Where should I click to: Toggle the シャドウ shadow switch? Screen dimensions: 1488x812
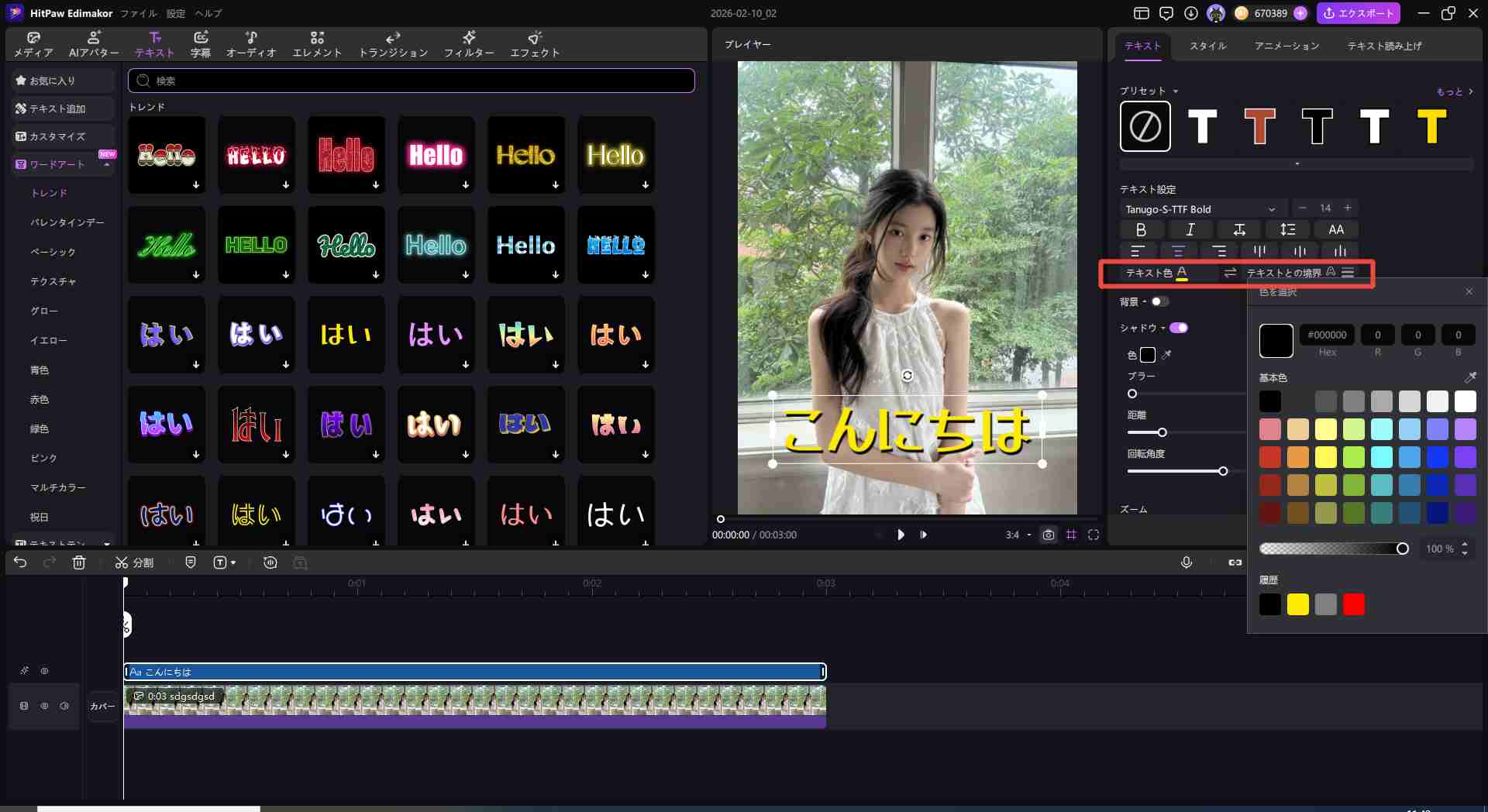pos(1179,328)
